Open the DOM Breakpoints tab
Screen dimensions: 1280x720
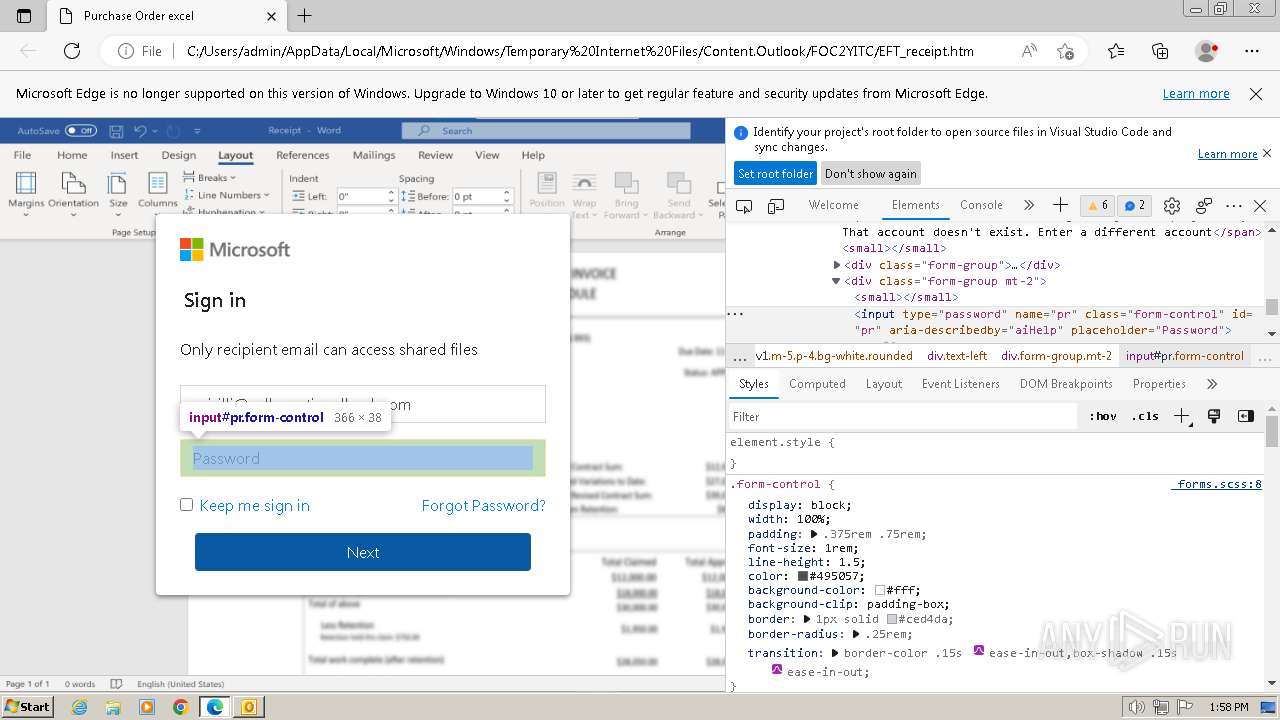point(1066,384)
